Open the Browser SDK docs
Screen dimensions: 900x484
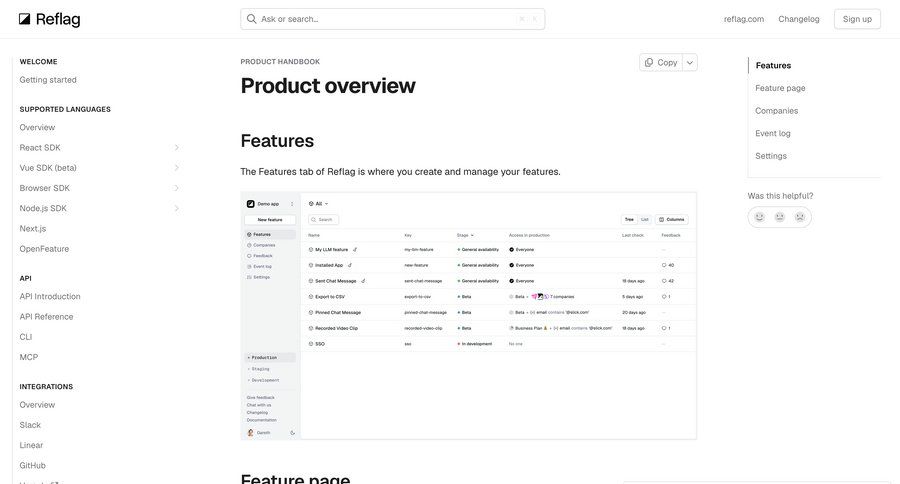click(x=45, y=188)
